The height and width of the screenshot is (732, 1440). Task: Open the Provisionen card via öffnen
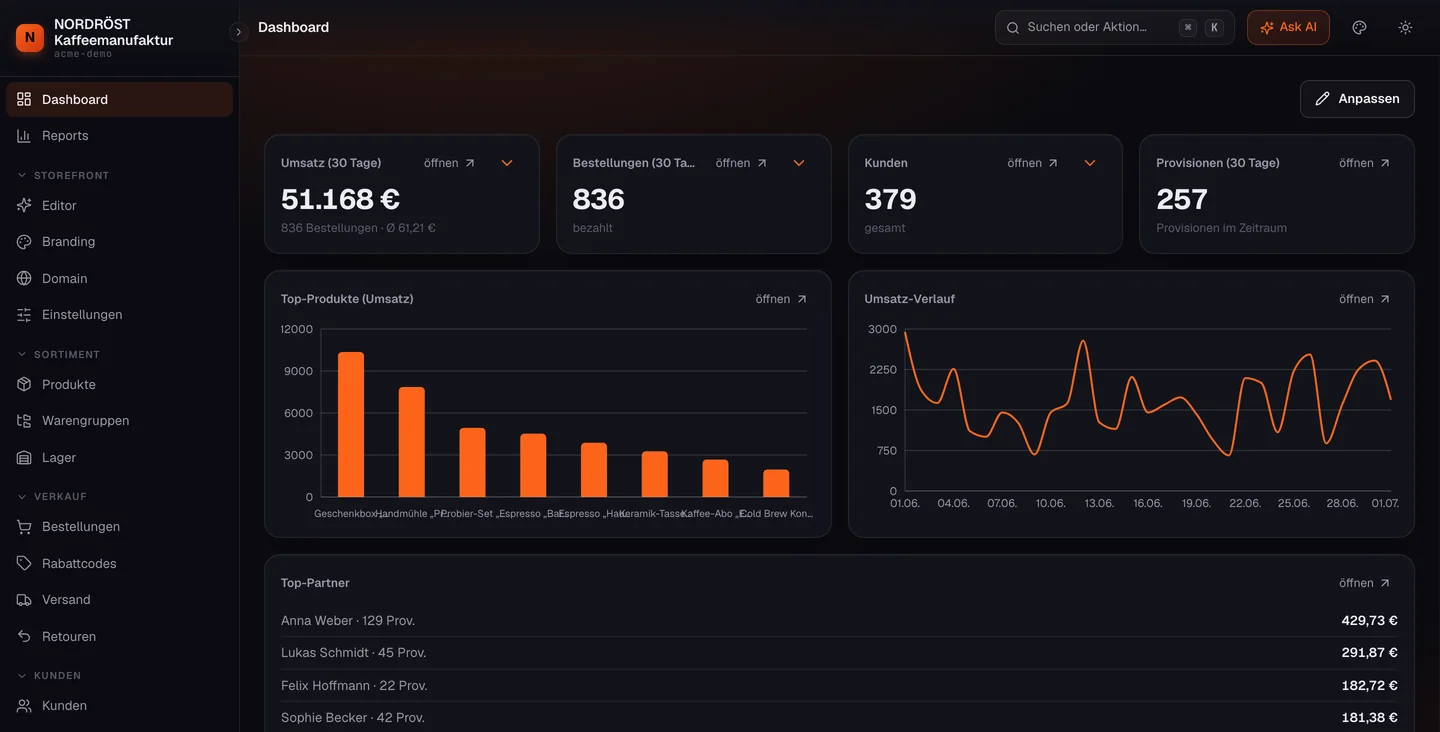tap(1365, 163)
